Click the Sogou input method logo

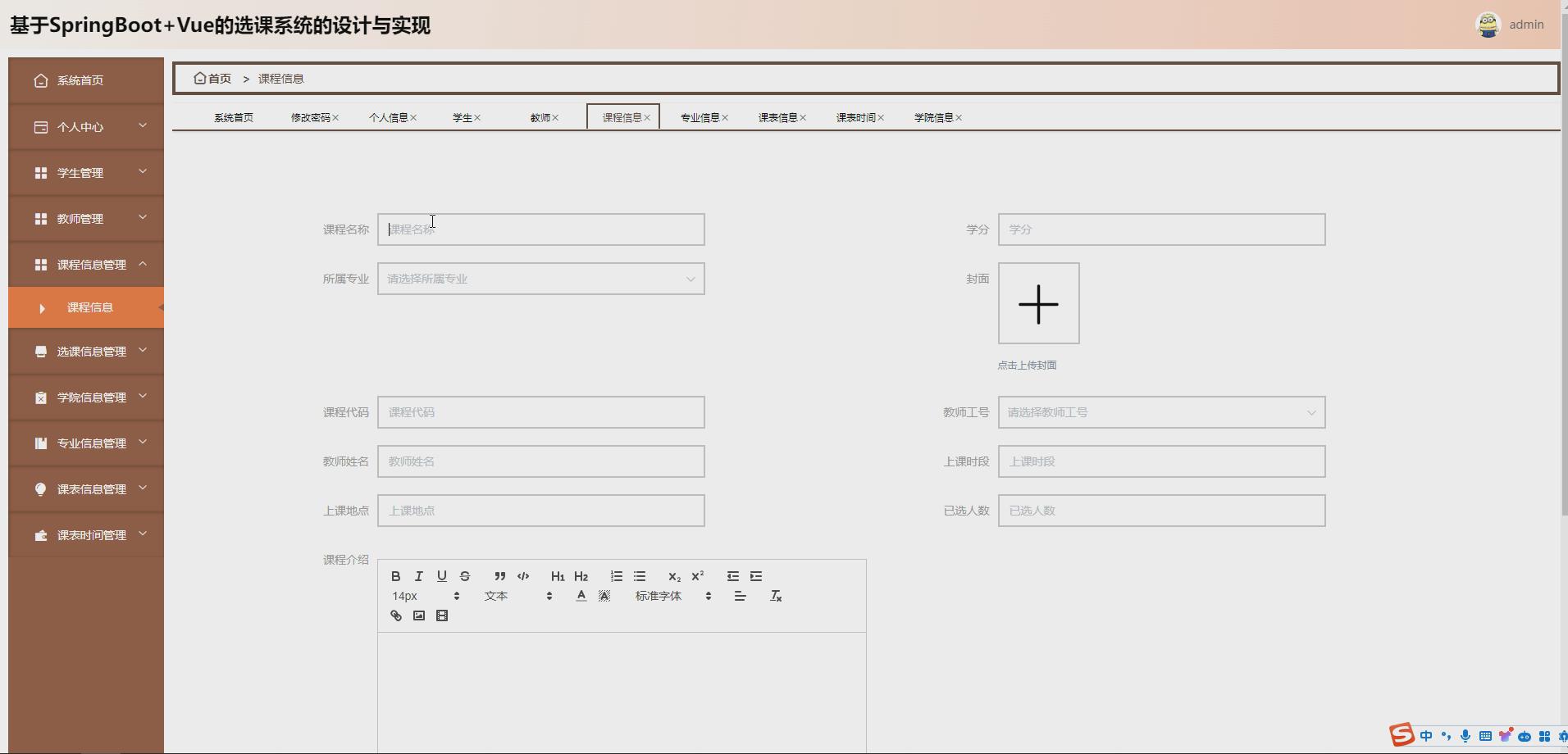coord(1402,735)
